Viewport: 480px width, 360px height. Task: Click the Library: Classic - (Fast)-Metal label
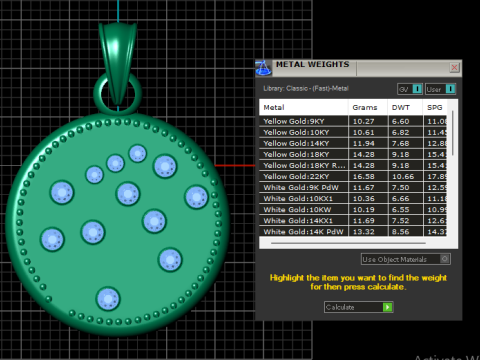pos(306,88)
